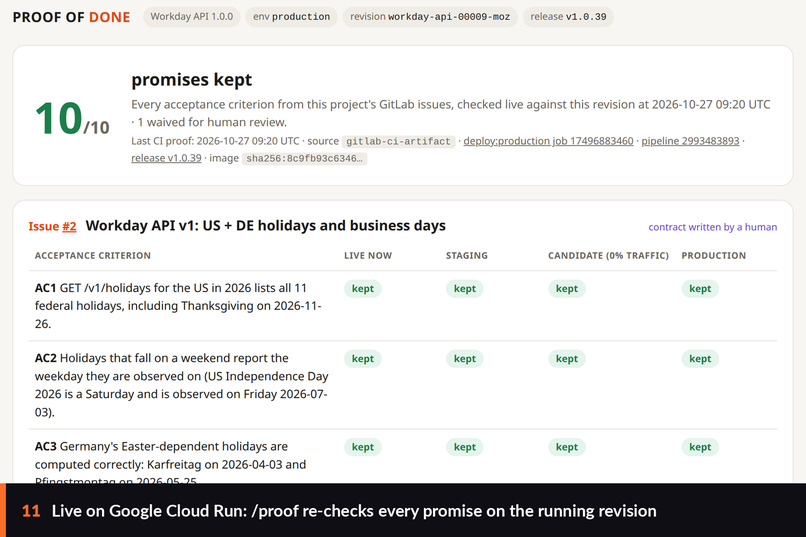Viewport: 806px width, 537px height.
Task: Open the release v1.0.39 link in summary card
Action: click(166, 158)
